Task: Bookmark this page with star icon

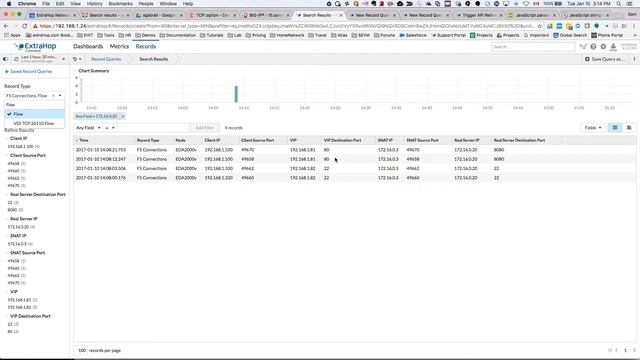Action: click(540, 26)
